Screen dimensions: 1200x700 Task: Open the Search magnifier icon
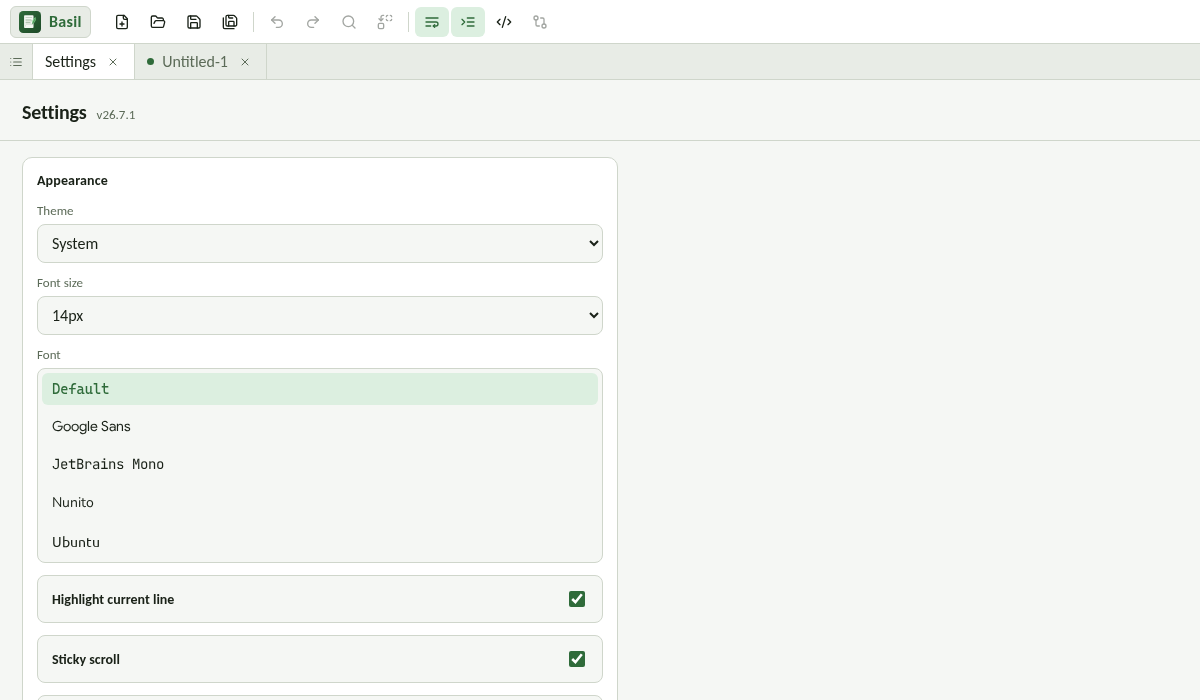(x=349, y=22)
